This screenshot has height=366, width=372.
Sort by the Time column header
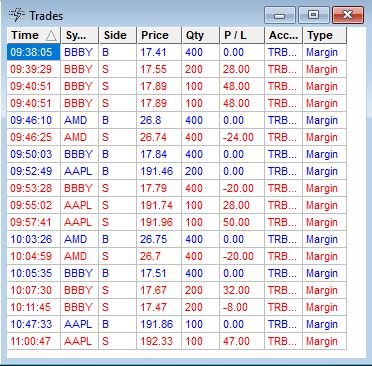point(34,35)
